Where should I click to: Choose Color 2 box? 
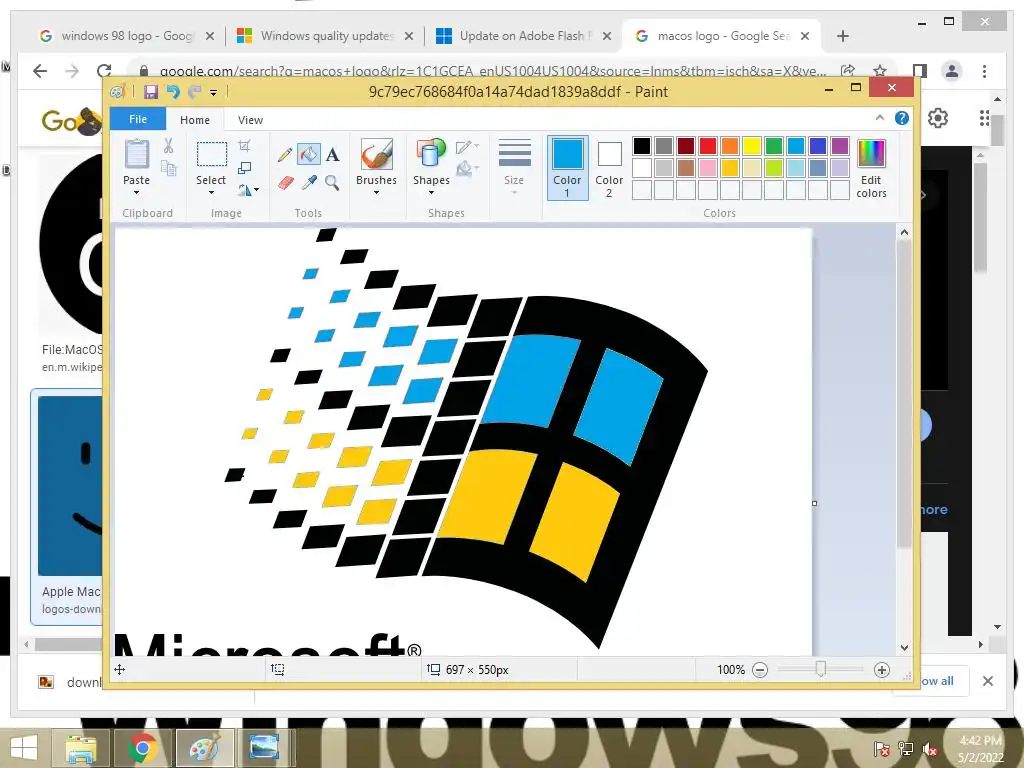click(609, 168)
